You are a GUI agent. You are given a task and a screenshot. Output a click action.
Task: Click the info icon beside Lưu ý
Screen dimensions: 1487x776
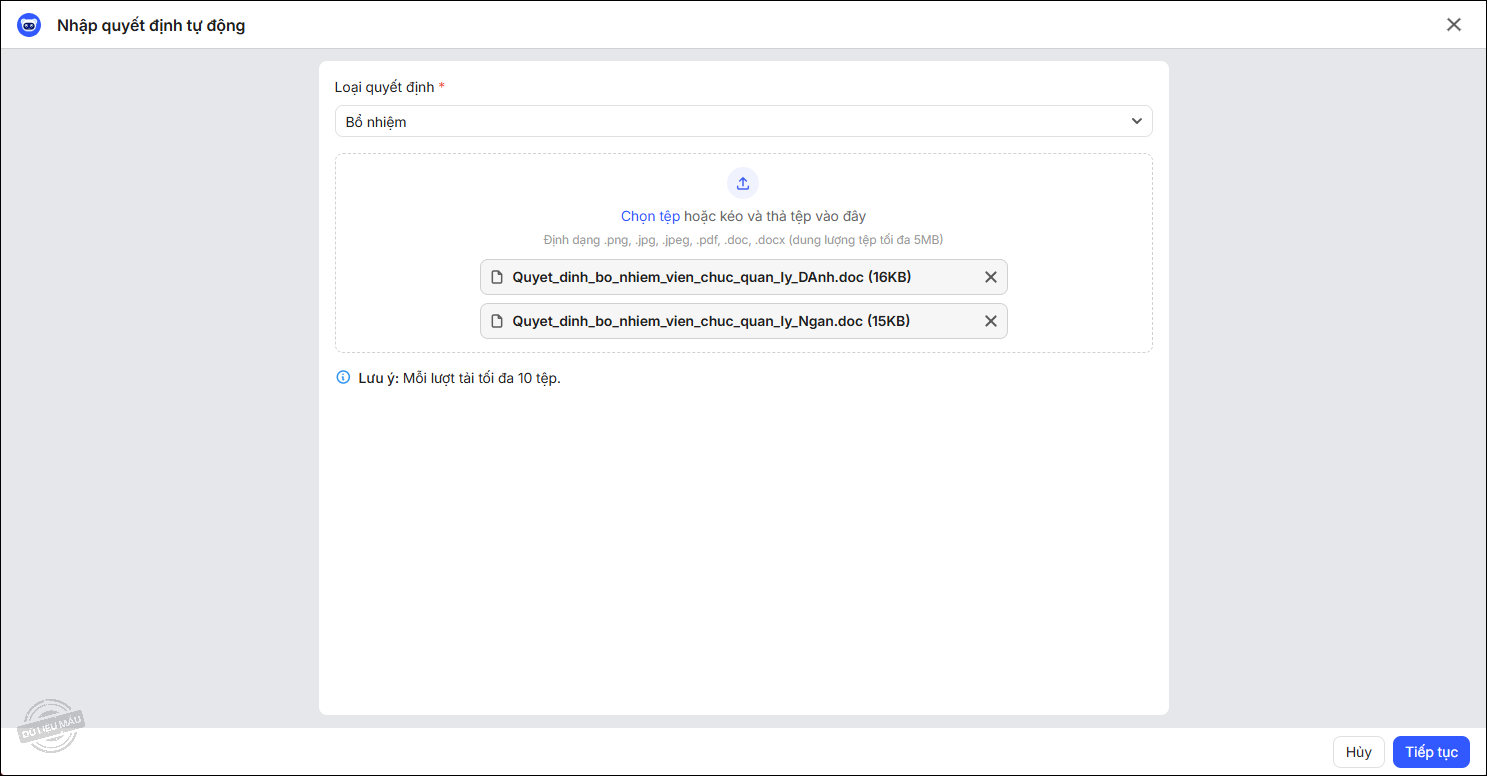[x=343, y=378]
